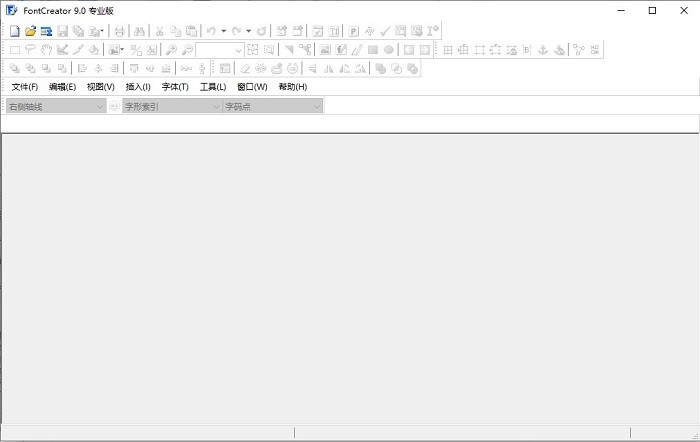Click the checkmark validate icon
700x442 pixels.
click(385, 31)
